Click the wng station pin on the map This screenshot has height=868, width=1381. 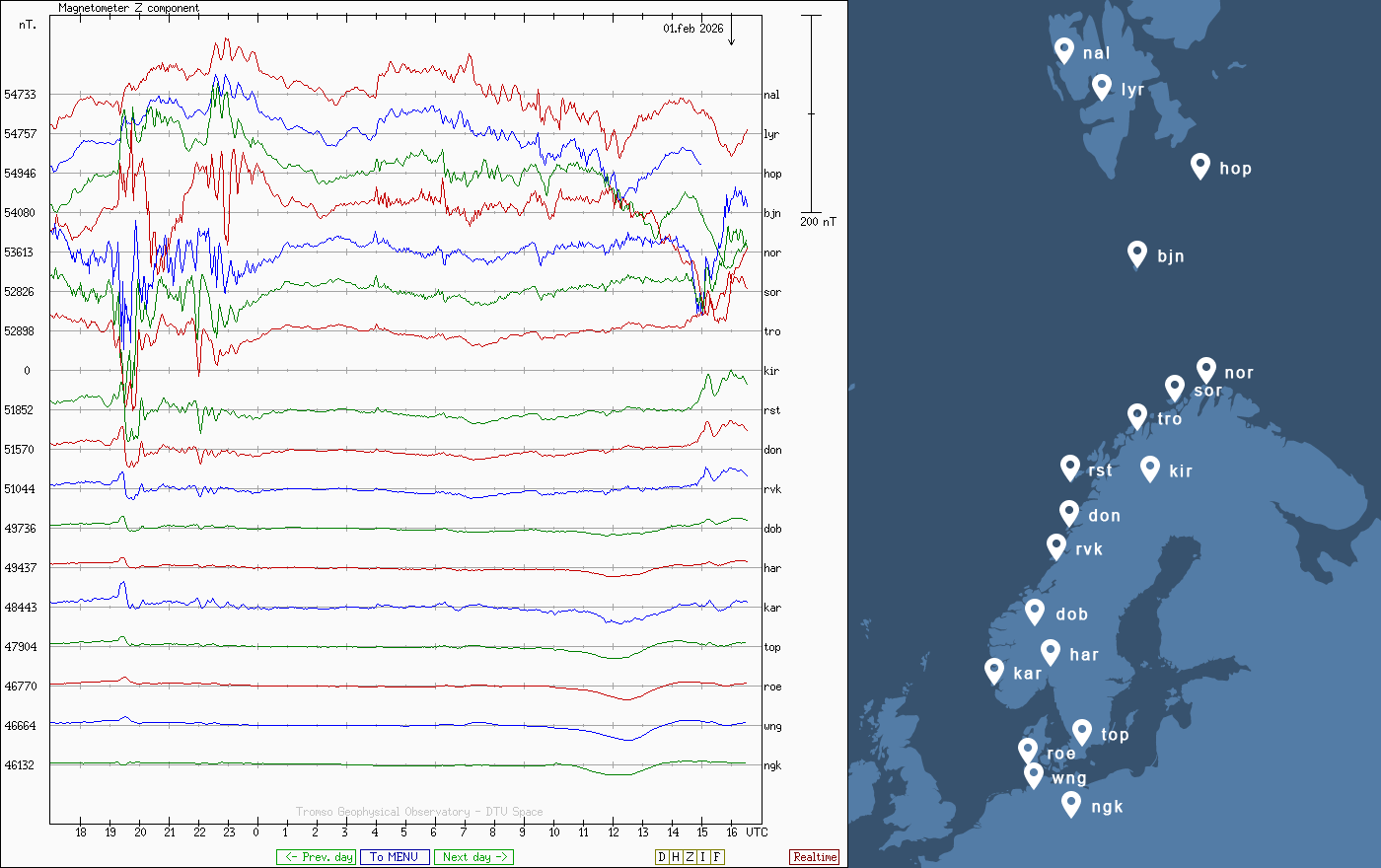pos(1033,775)
